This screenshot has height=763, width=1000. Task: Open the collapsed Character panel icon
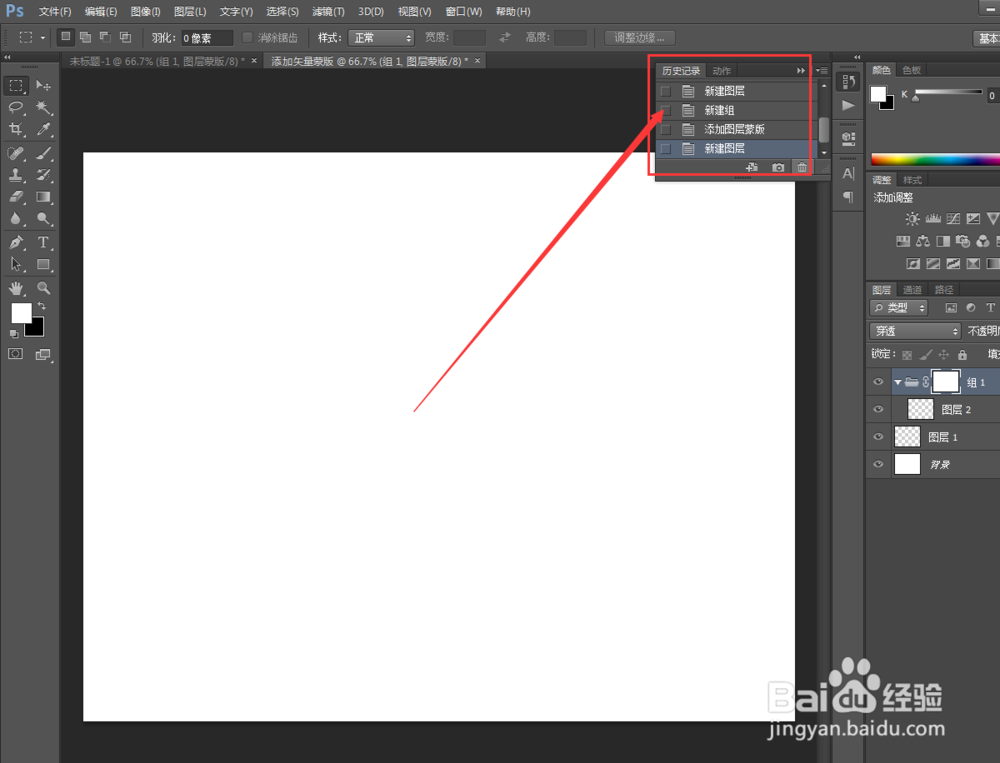pyautogui.click(x=848, y=174)
